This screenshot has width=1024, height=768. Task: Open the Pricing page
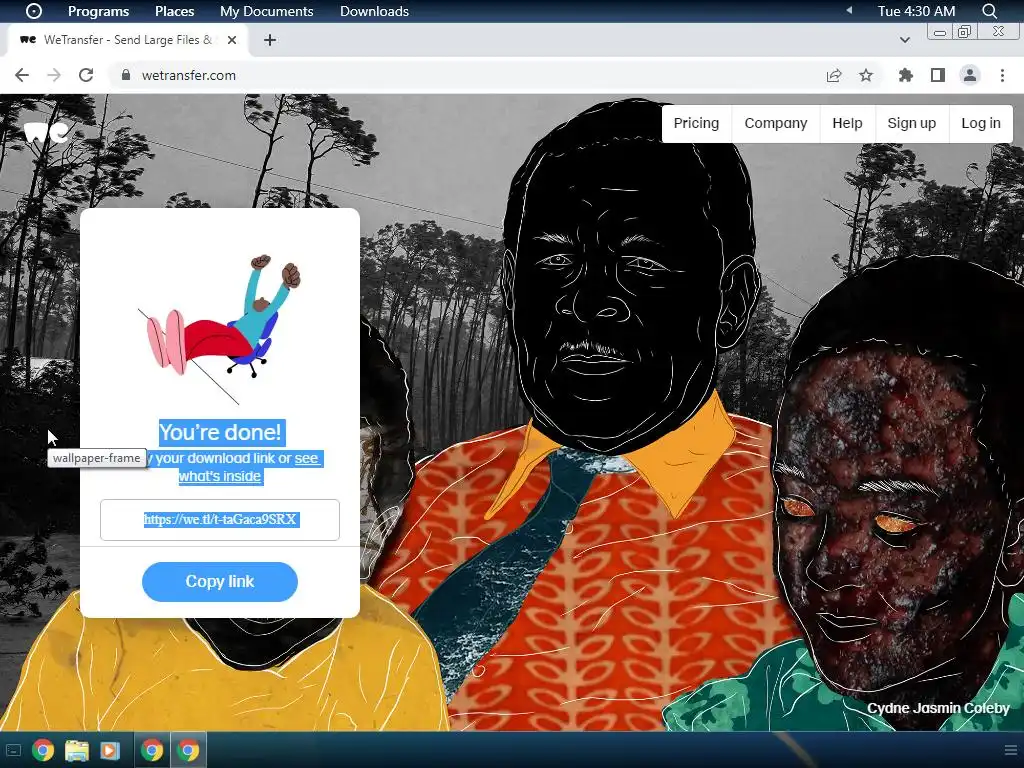696,123
